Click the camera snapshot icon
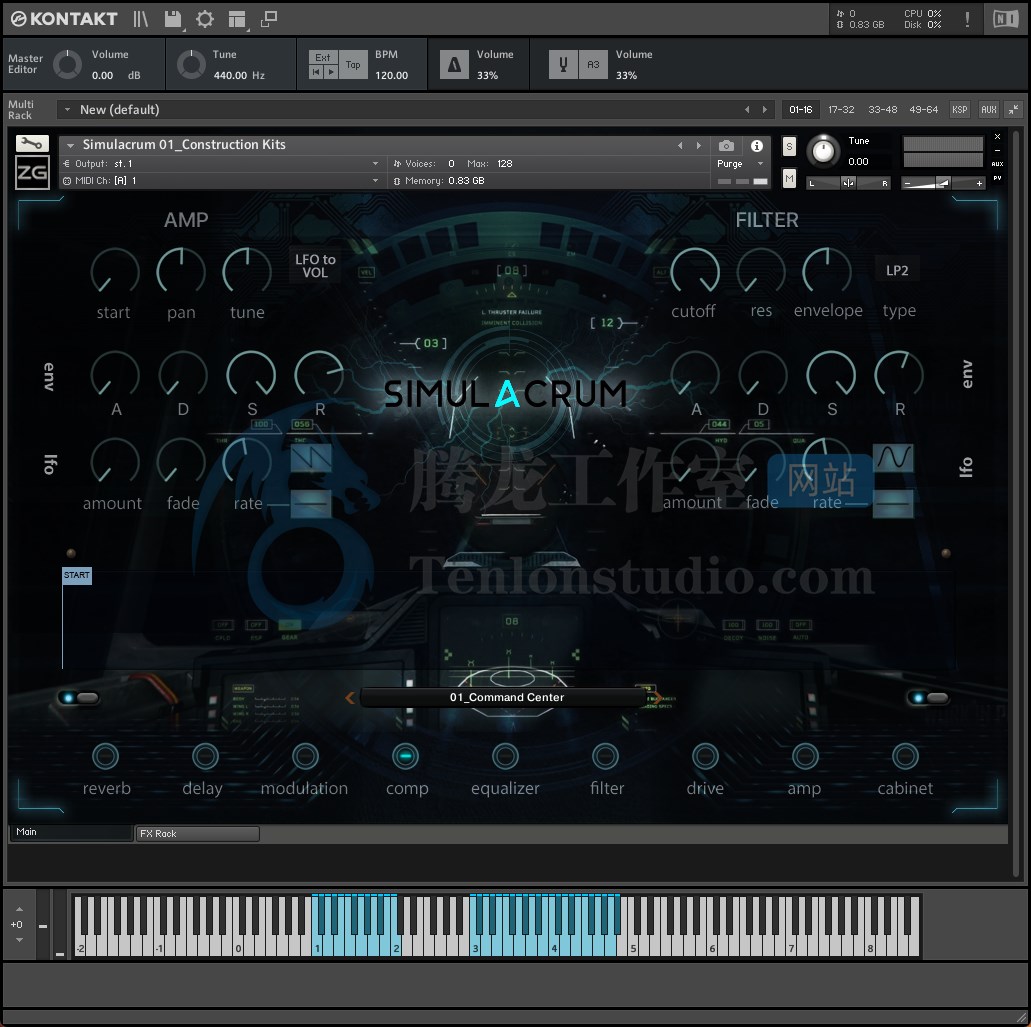The height and width of the screenshot is (1027, 1031). point(726,145)
